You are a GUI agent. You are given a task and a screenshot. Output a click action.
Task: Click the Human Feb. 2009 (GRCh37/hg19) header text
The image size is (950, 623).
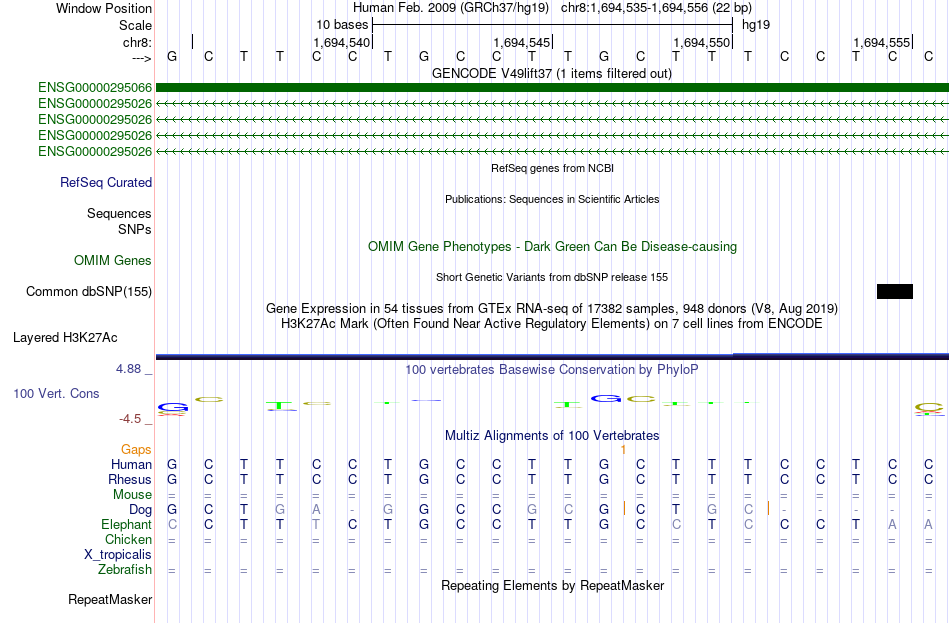coord(451,8)
